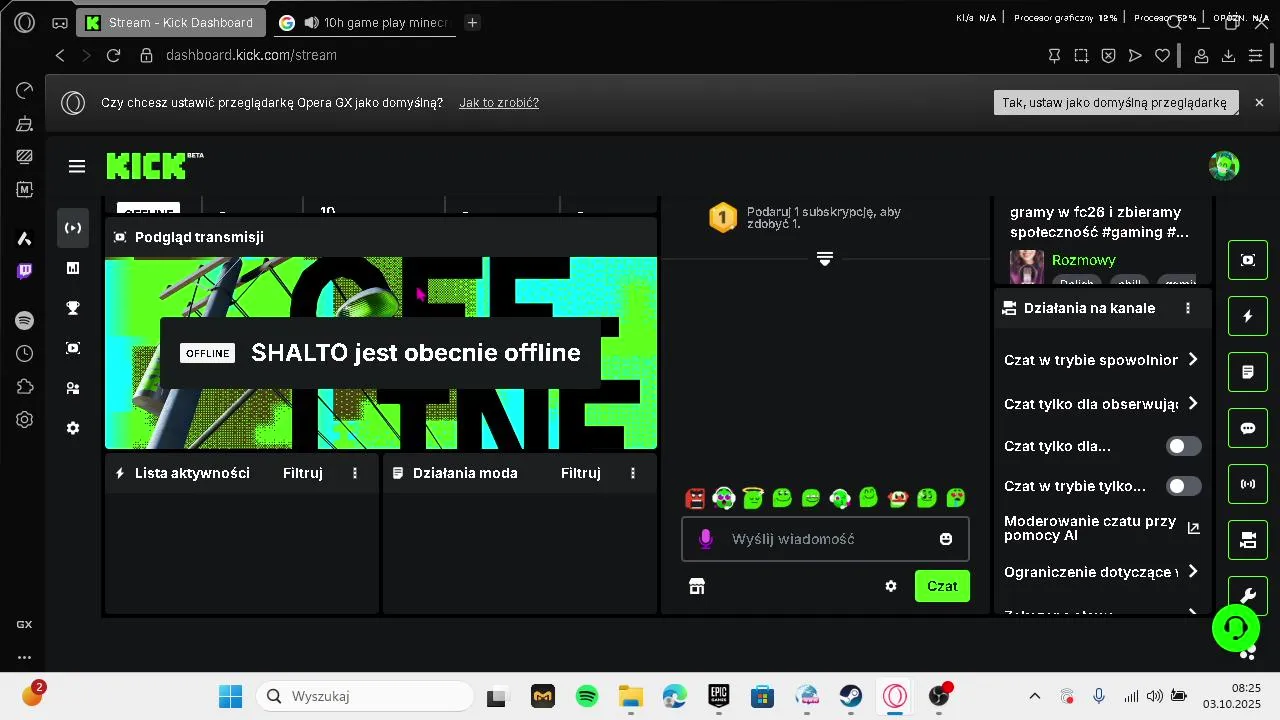The height and width of the screenshot is (720, 1280).
Task: Click the Podgląd transmisji offline preview
Action: click(x=381, y=353)
